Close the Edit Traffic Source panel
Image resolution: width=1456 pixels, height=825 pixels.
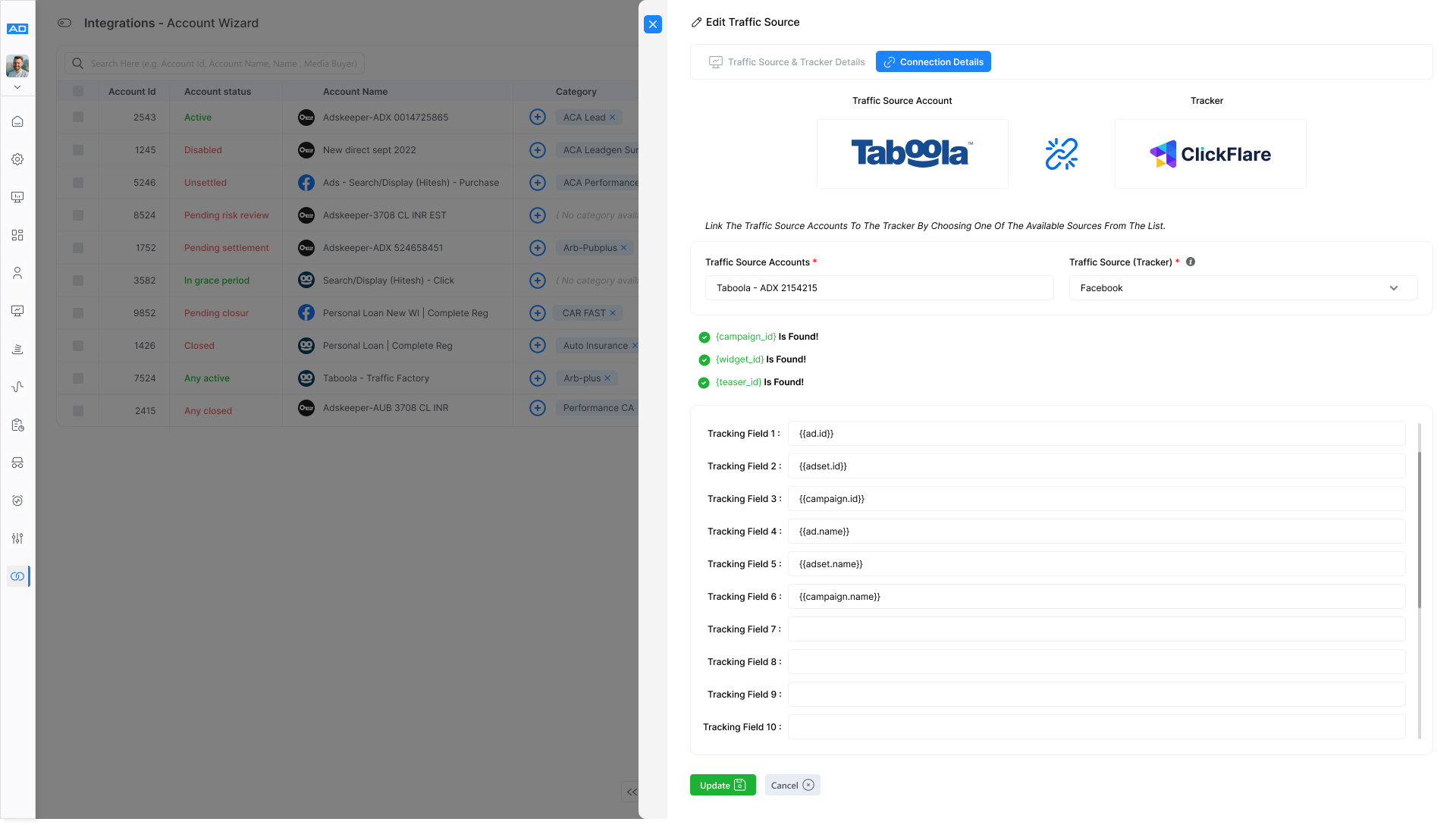(x=653, y=24)
